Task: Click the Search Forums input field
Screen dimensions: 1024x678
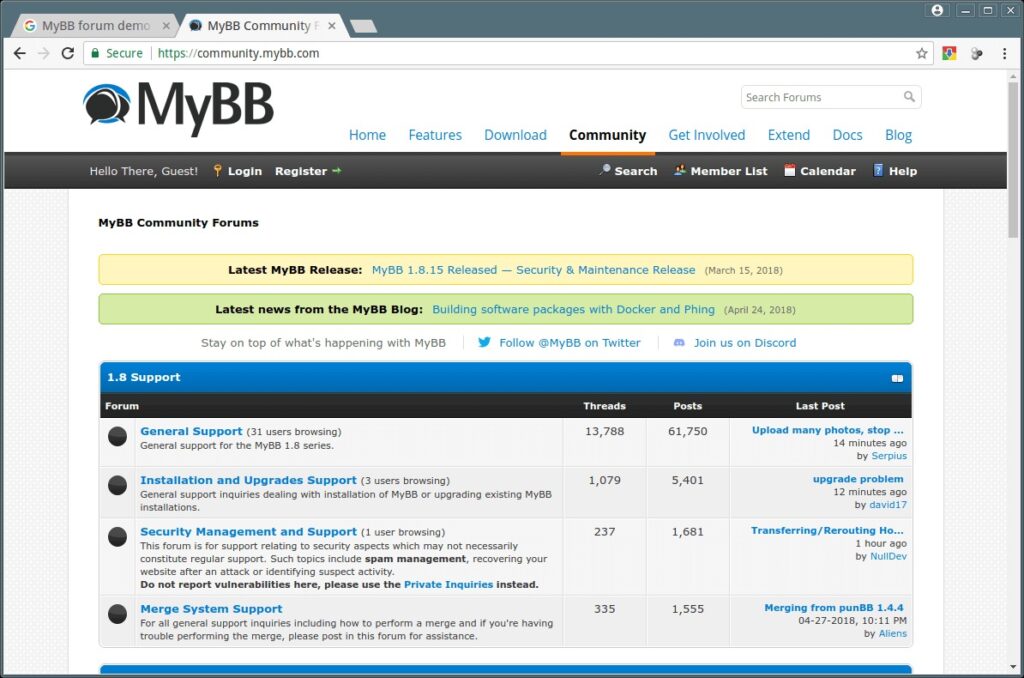Action: pyautogui.click(x=820, y=96)
